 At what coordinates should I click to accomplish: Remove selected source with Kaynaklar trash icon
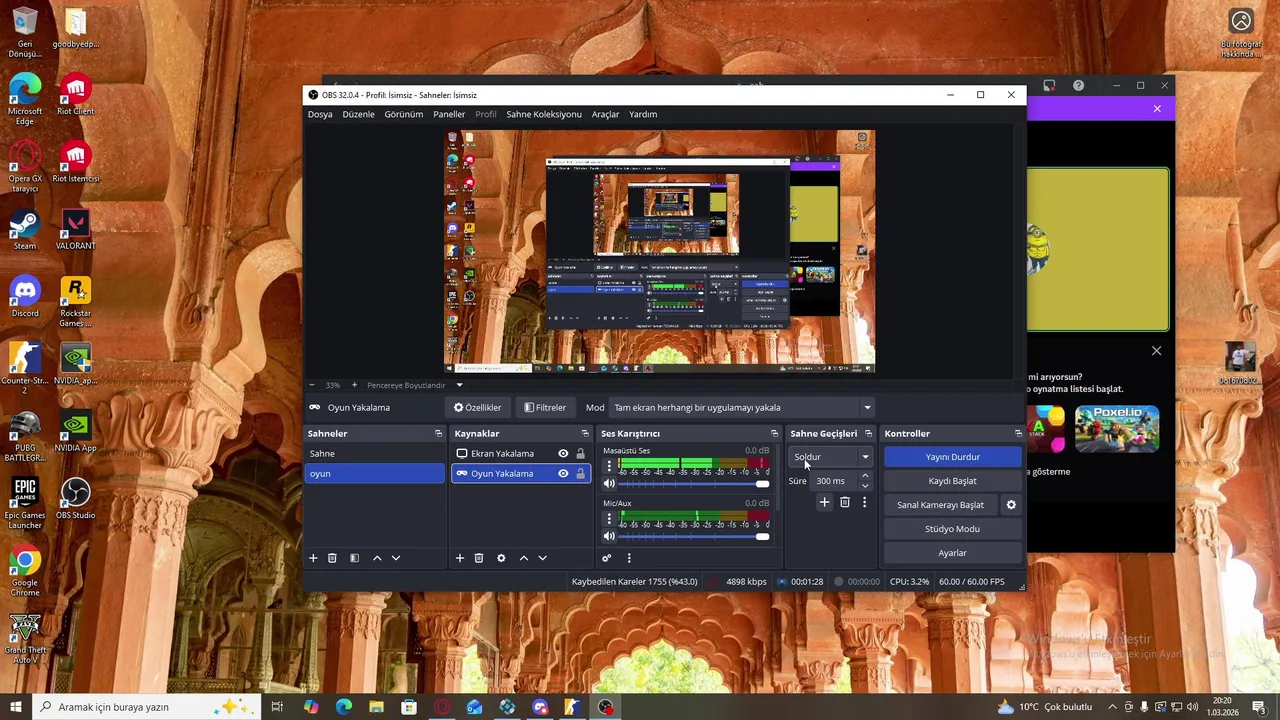[479, 558]
